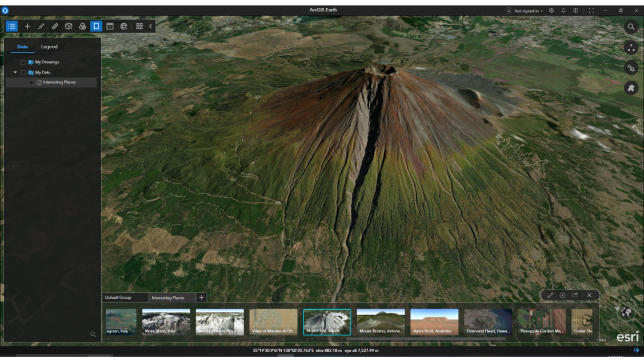This screenshot has height=363, width=644.
Task: Add a new bookmark group with plus
Action: [x=201, y=298]
